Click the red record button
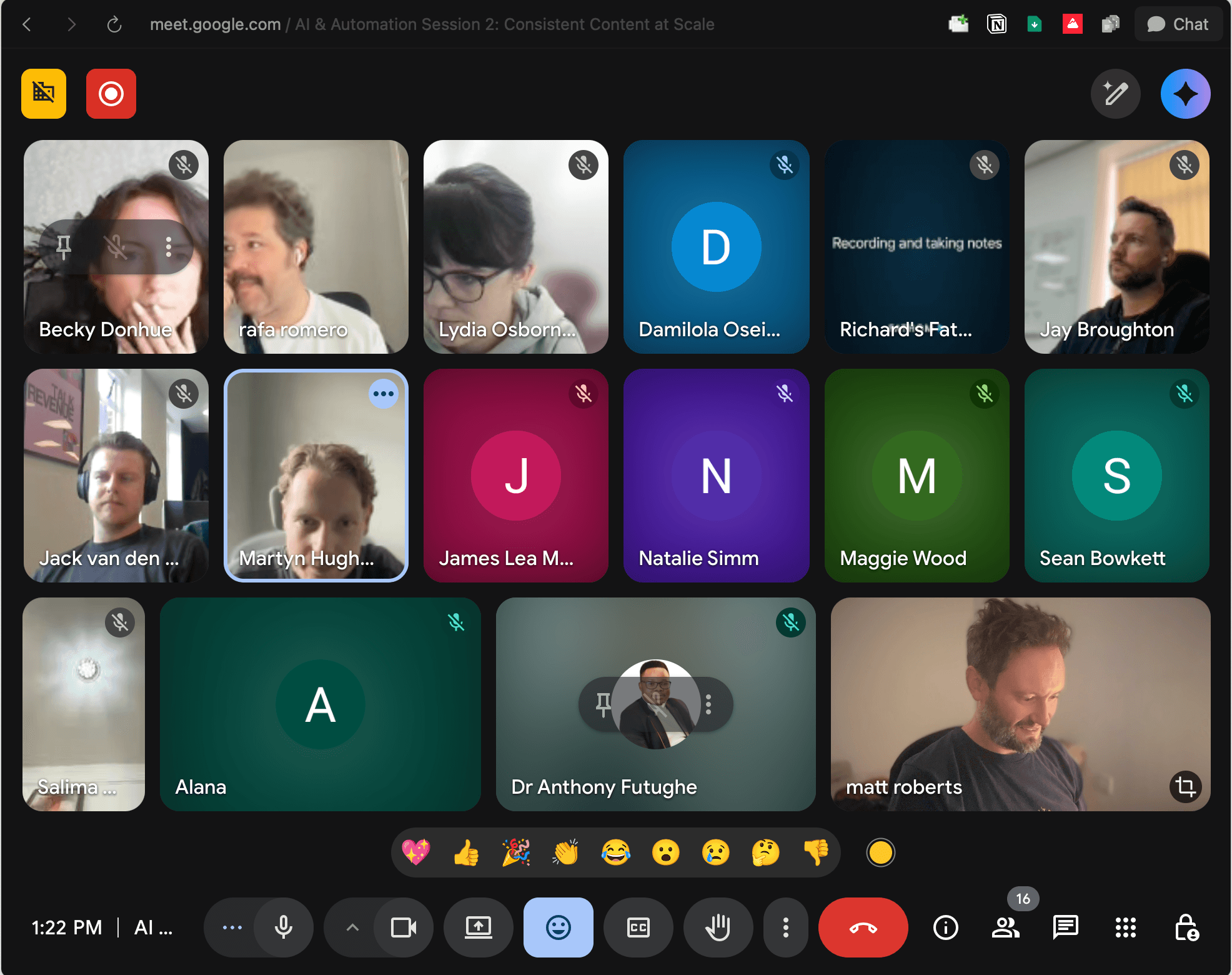1232x975 pixels. coord(111,94)
